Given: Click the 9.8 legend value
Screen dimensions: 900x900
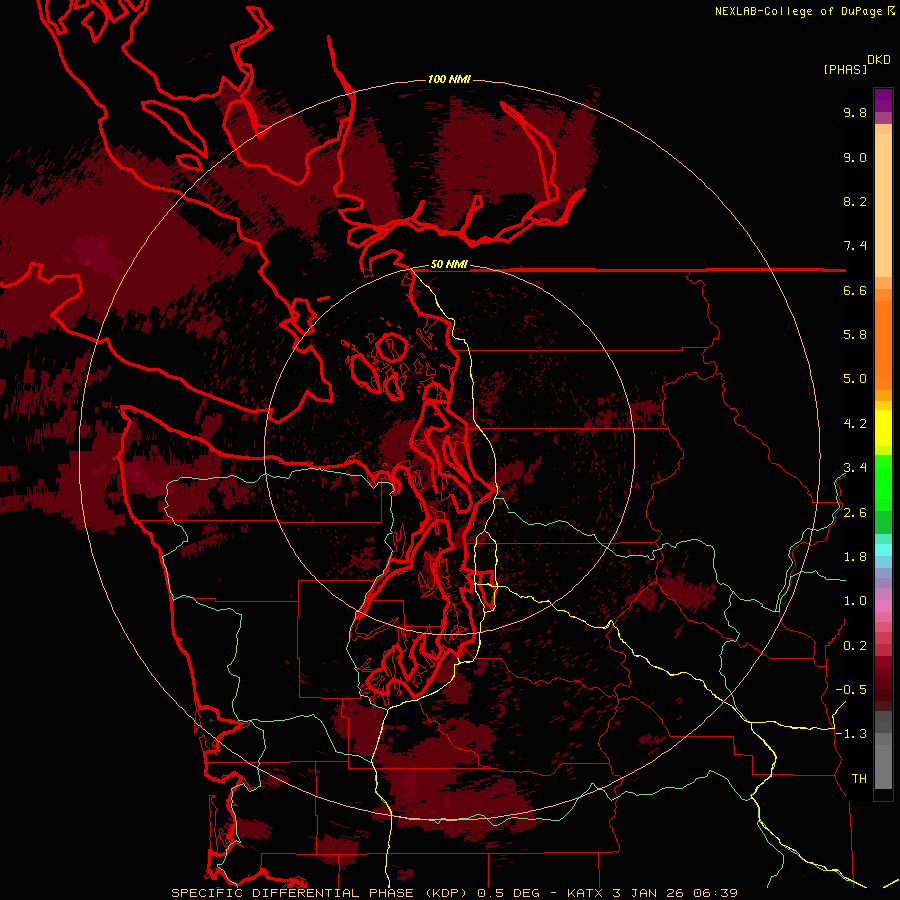Looking at the screenshot, I should pos(855,112).
